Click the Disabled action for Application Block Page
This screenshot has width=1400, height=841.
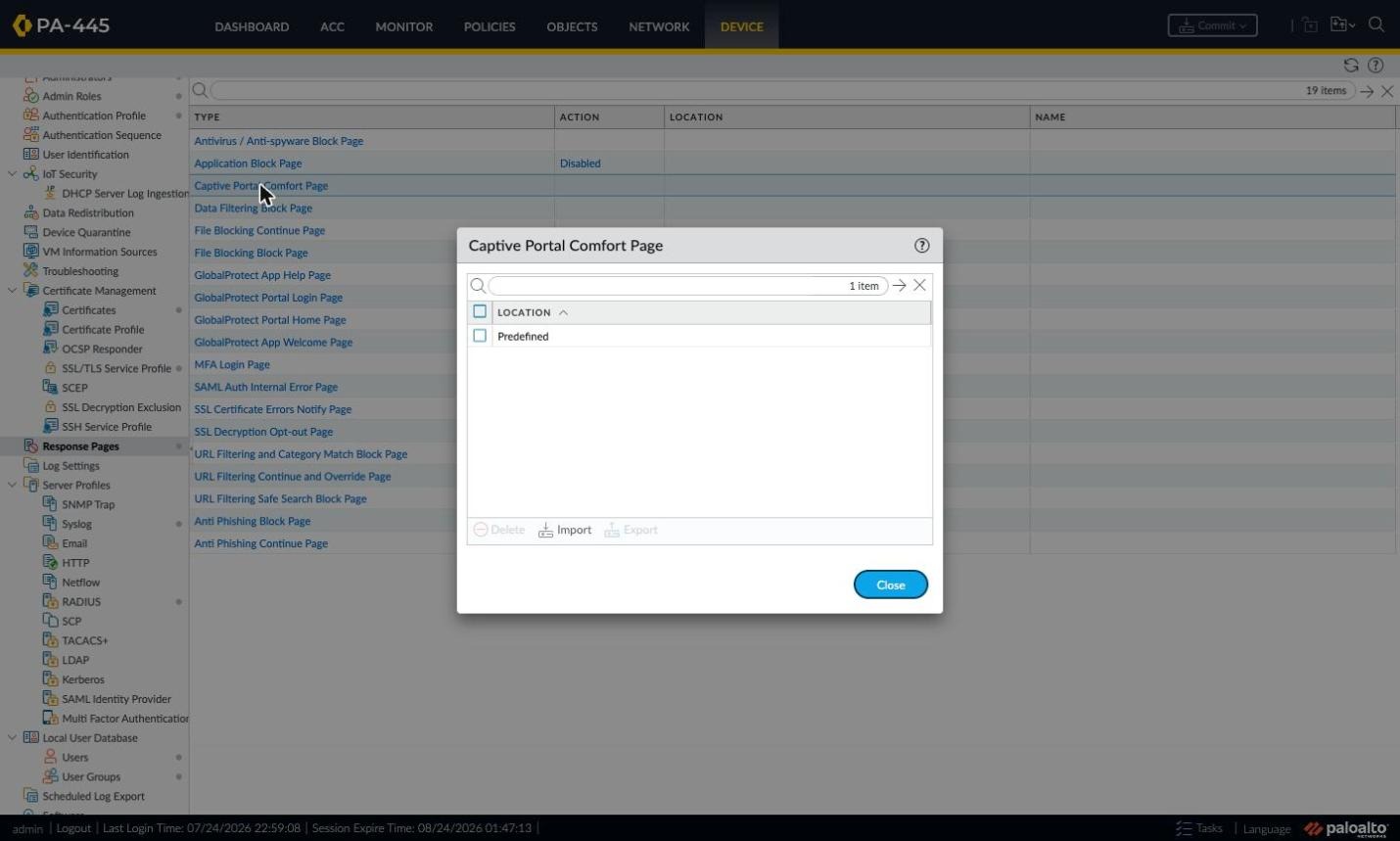(580, 164)
